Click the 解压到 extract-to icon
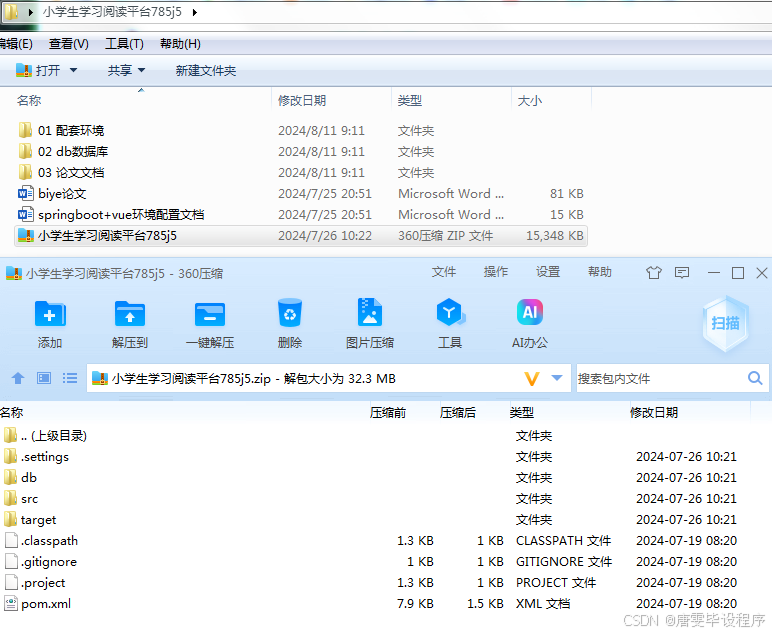This screenshot has height=634, width=772. (129, 314)
